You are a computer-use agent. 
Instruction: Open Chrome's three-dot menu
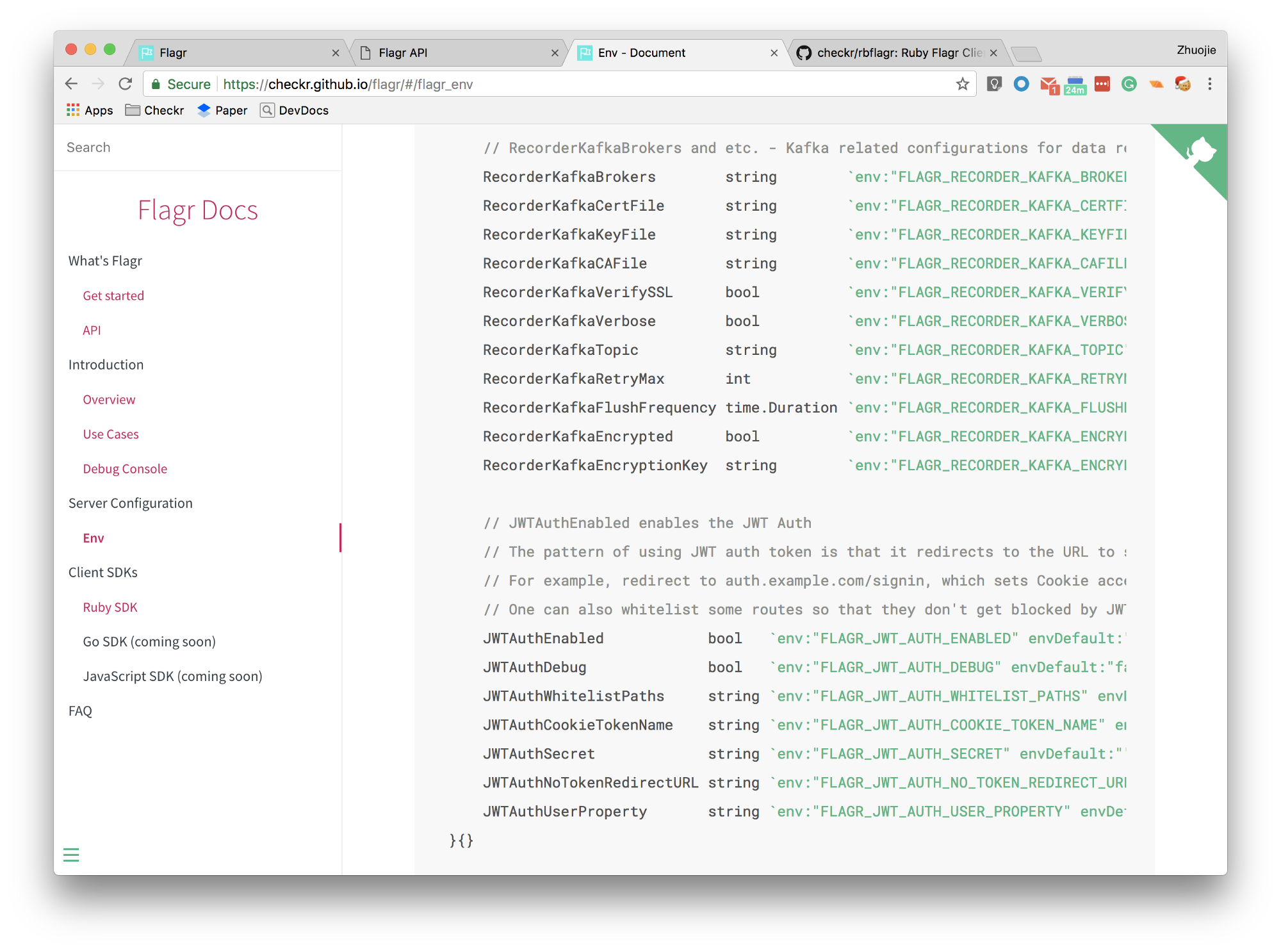click(x=1209, y=84)
